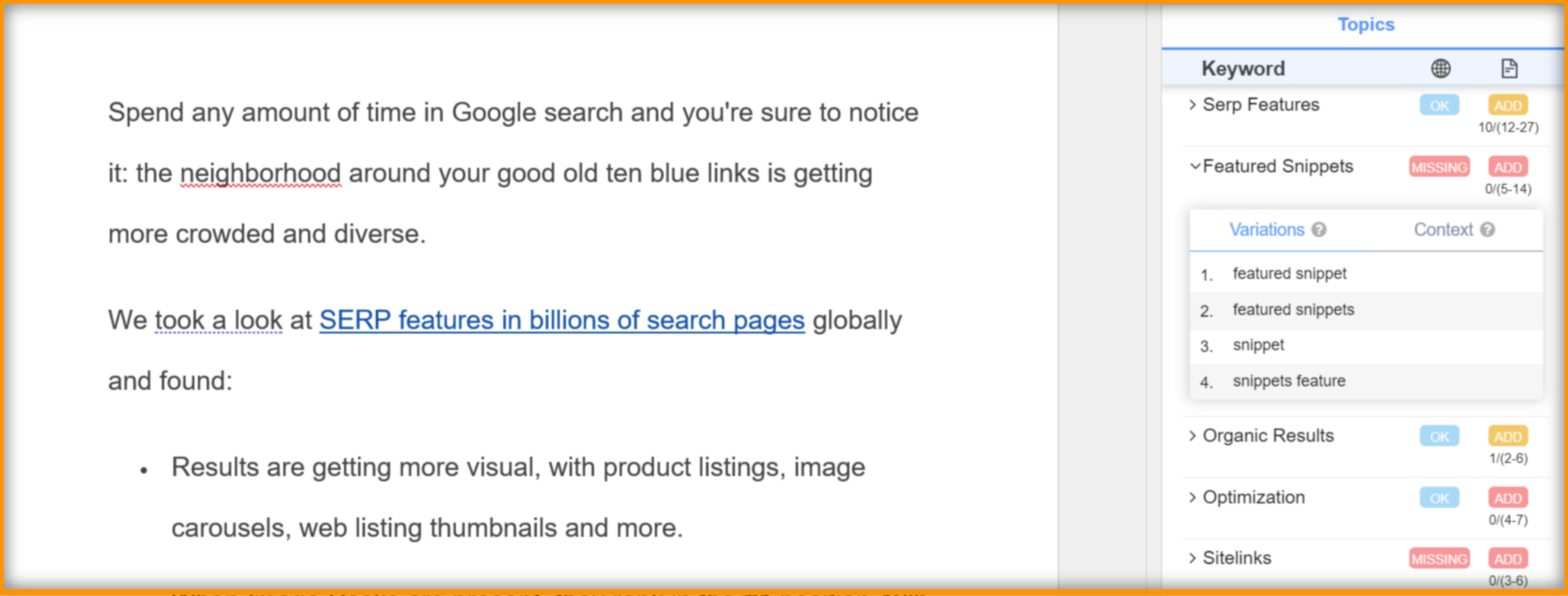Open the Topics tab
The height and width of the screenshot is (596, 1568).
(x=1366, y=25)
